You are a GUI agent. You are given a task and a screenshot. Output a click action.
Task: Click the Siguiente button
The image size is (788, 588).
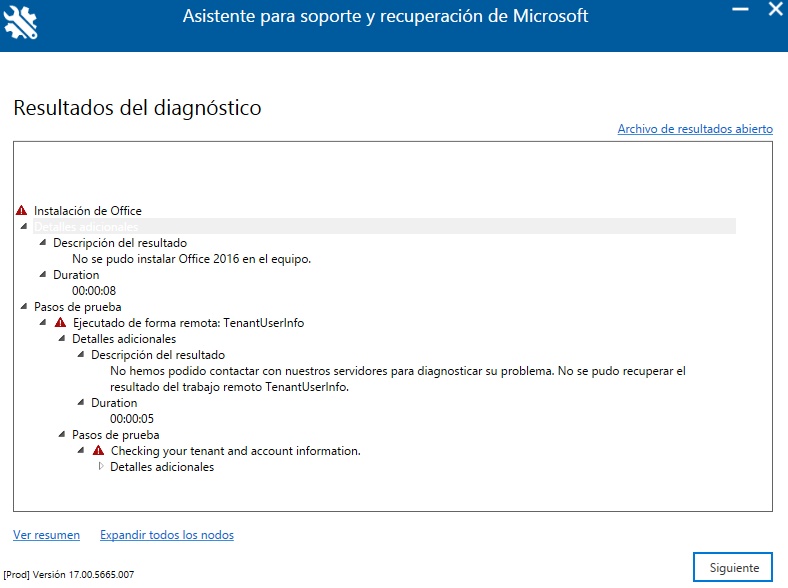(x=733, y=567)
